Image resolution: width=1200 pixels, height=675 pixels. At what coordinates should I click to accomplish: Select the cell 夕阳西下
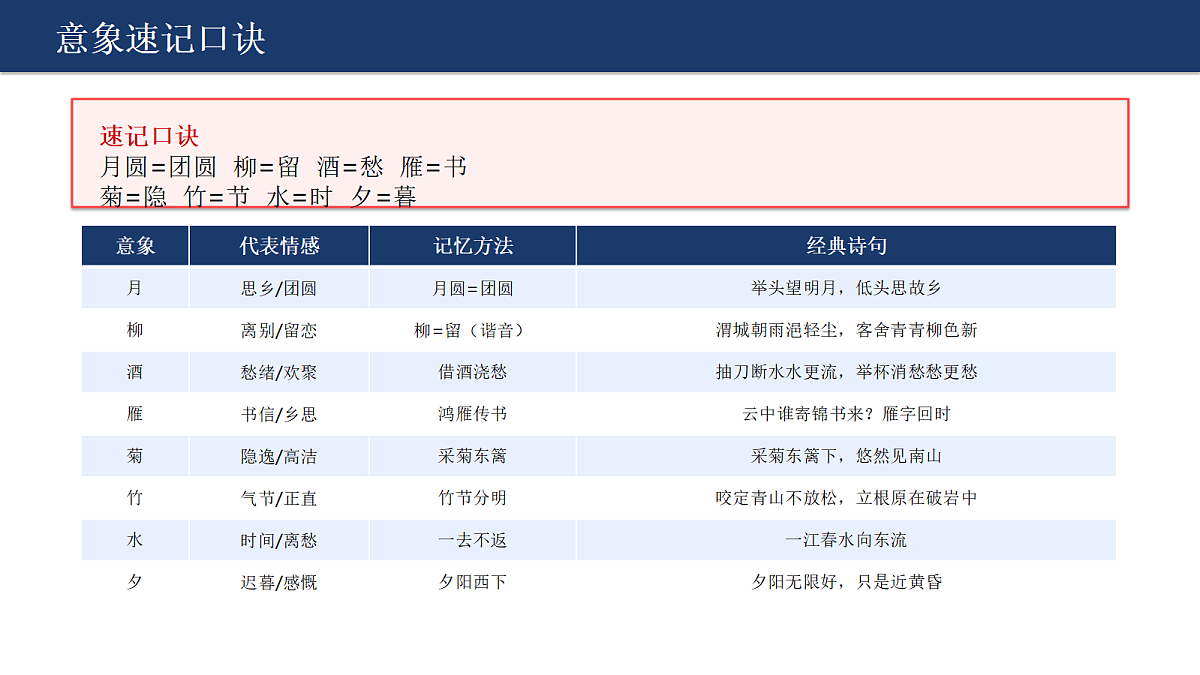(x=473, y=582)
